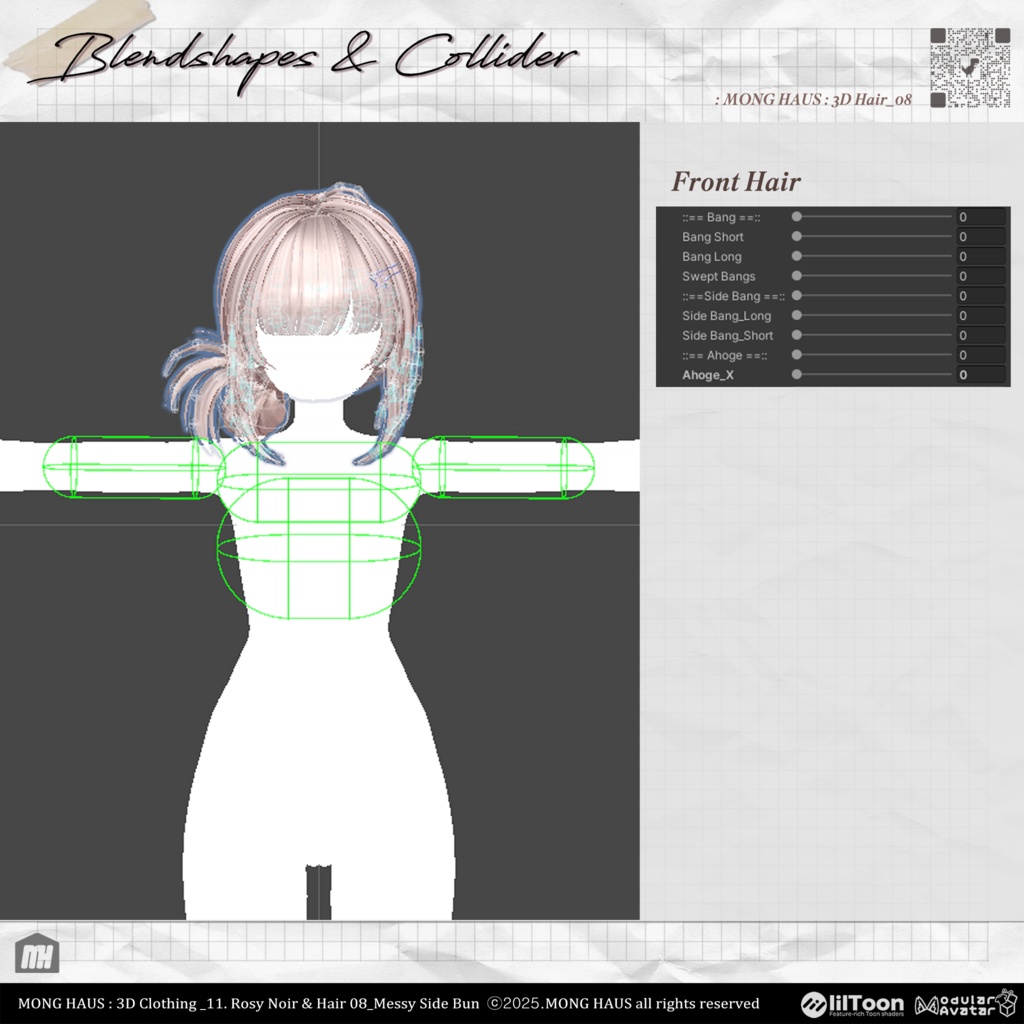Click the Bang Long slider handle
This screenshot has height=1024, width=1024.
(x=797, y=256)
